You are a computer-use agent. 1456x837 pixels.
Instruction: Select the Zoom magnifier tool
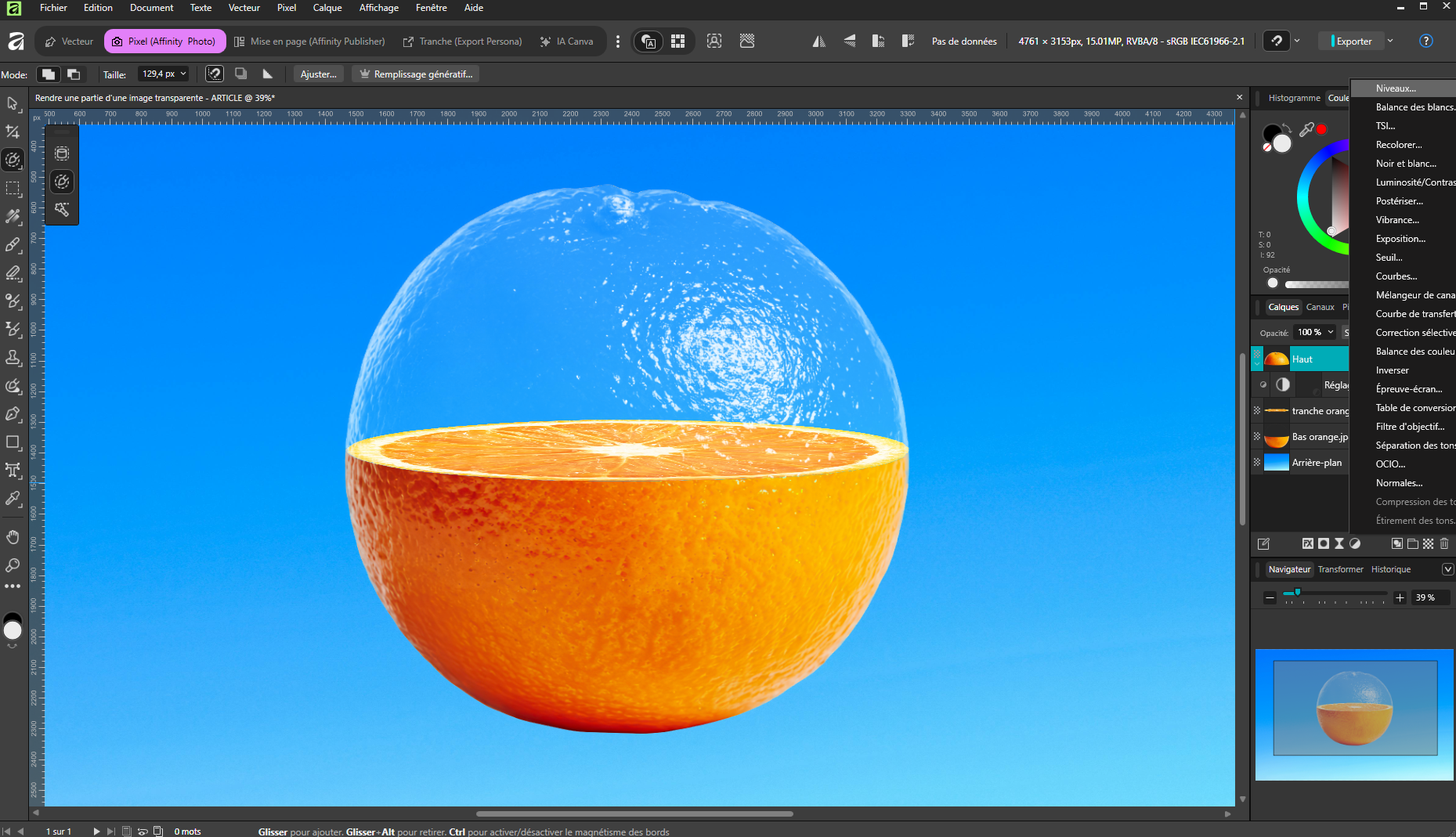(x=13, y=565)
